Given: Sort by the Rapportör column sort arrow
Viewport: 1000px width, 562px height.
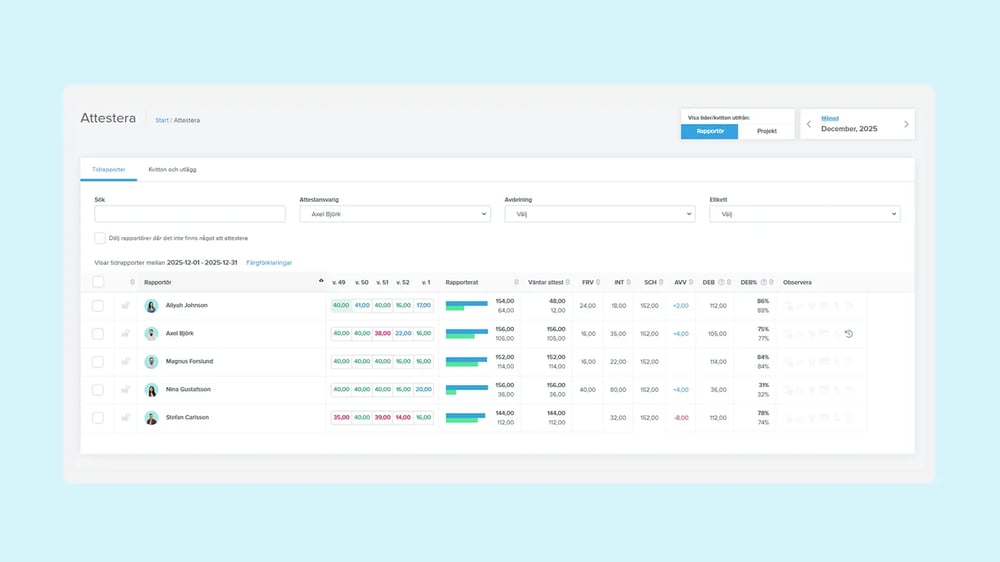Looking at the screenshot, I should (x=321, y=282).
